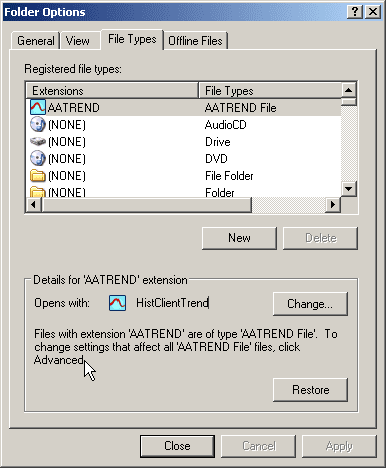Sort by the Extensions column header

pyautogui.click(x=112, y=91)
